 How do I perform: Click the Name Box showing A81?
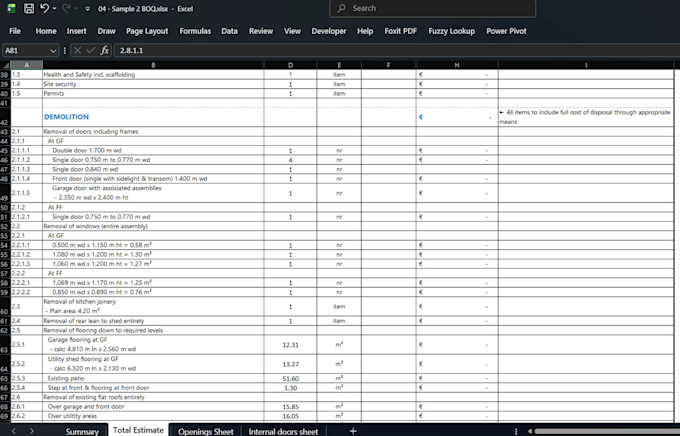pos(25,50)
